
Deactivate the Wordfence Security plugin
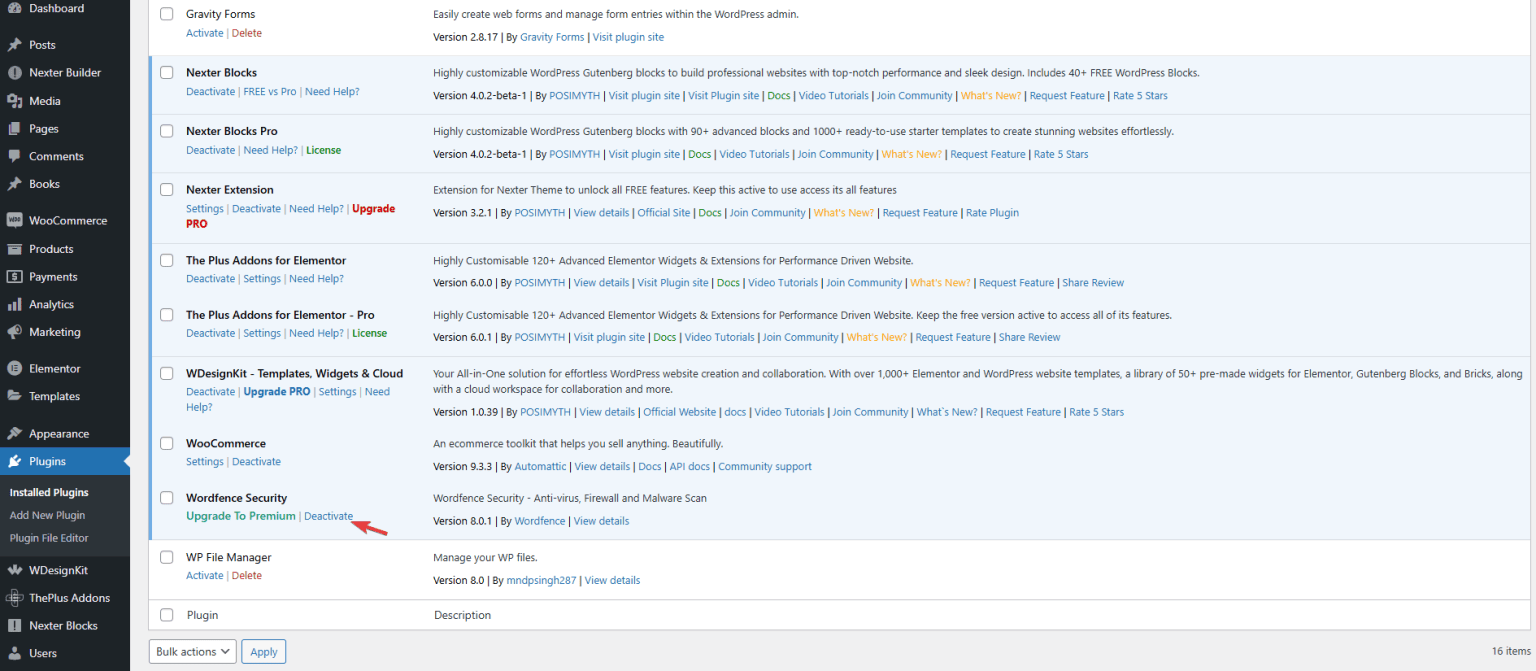(x=328, y=516)
